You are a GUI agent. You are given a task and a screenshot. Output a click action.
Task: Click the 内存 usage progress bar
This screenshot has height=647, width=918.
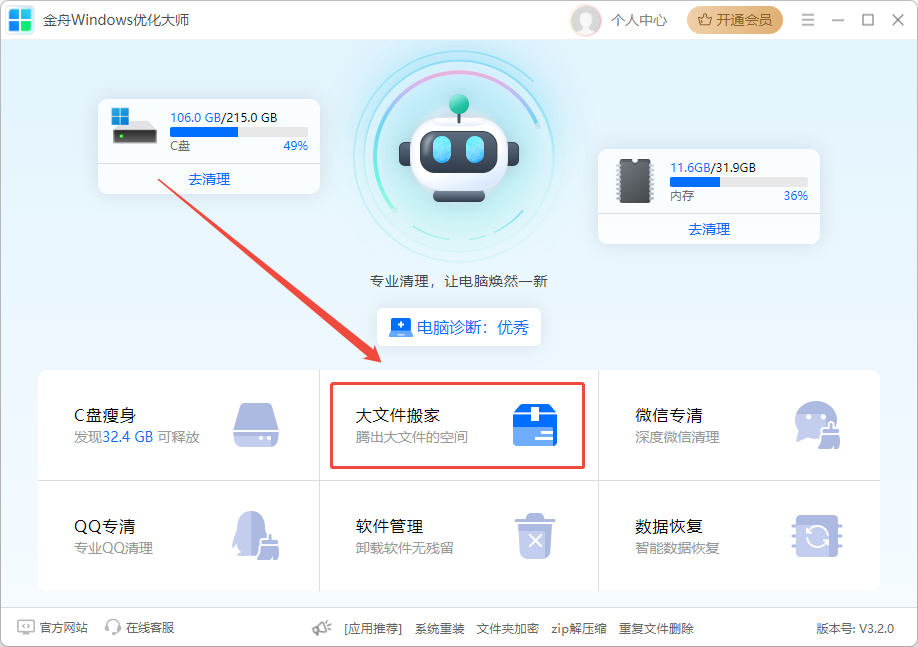point(739,182)
